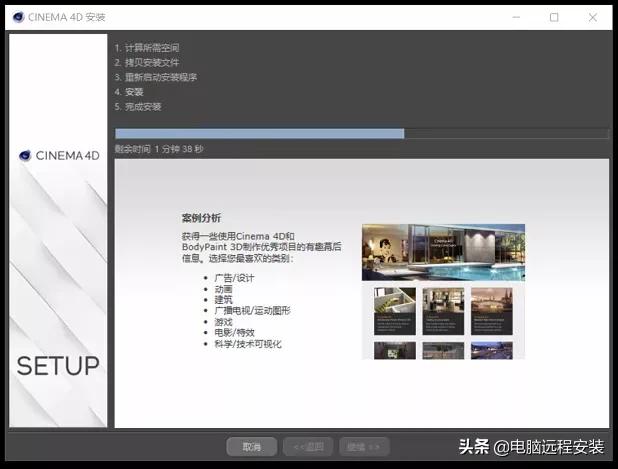Screen dimensions: 618x469
Task: Click the middle interior room thumbnail
Action: point(443,311)
